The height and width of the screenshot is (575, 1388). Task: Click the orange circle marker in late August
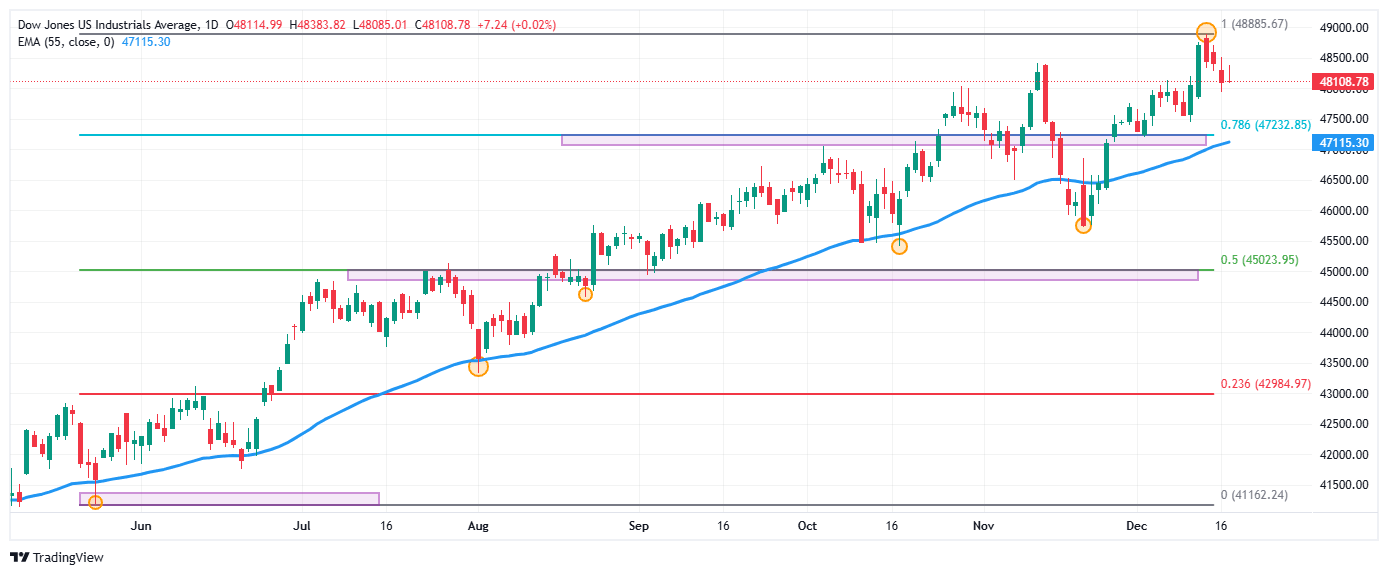[x=586, y=294]
